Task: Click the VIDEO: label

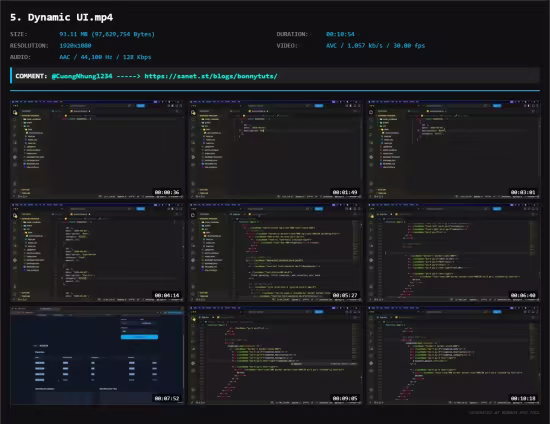Action: [287, 46]
